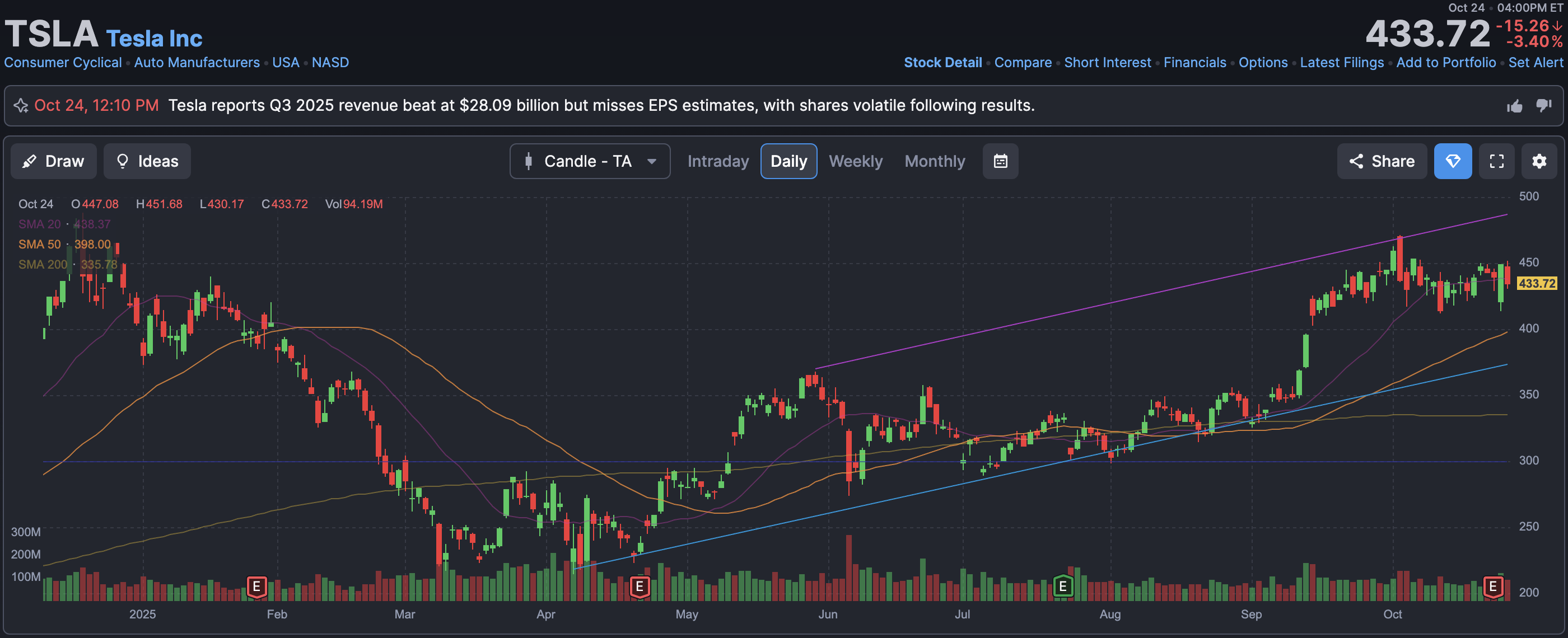The width and height of the screenshot is (1568, 638).
Task: Select the Monthly timeframe
Action: pyautogui.click(x=934, y=161)
